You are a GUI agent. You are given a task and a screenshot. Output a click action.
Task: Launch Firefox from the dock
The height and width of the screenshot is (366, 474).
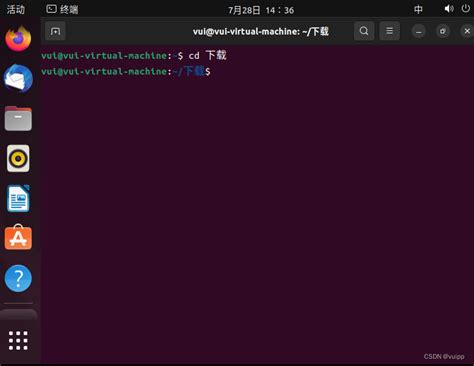[18, 39]
